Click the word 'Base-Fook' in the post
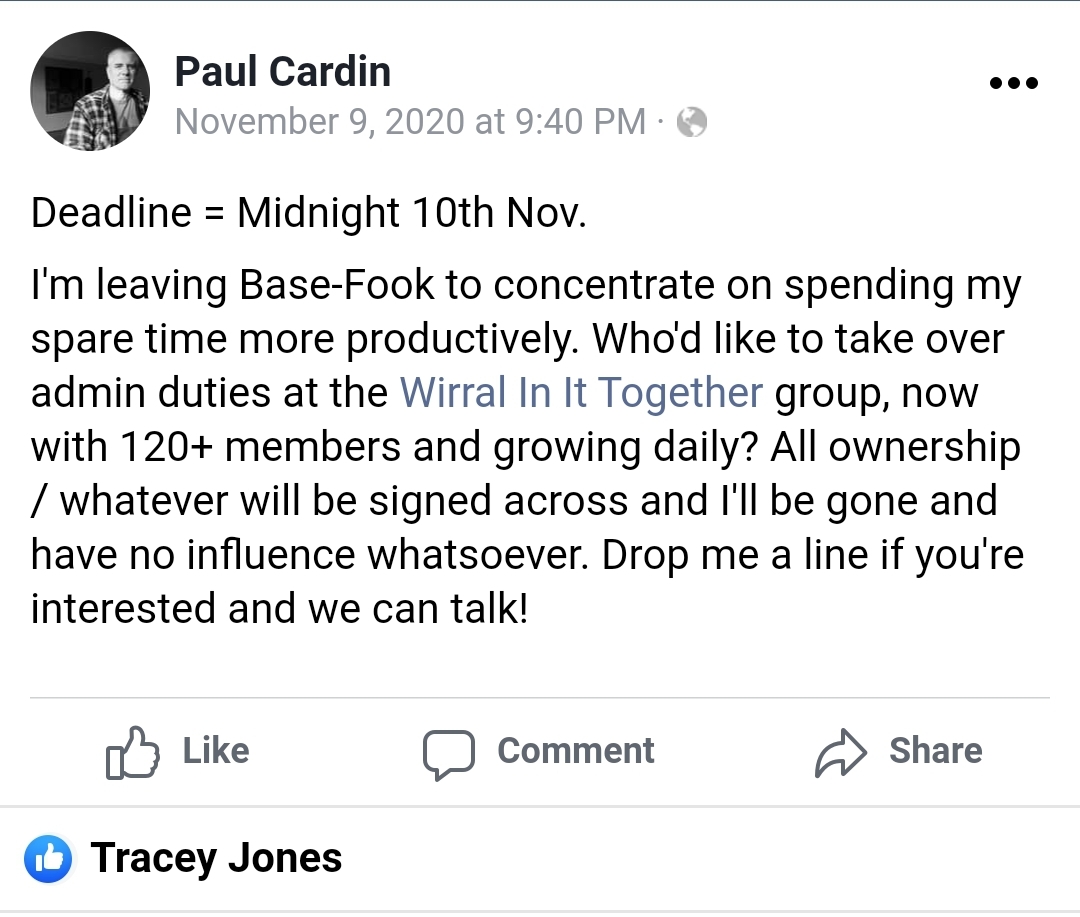 [338, 285]
